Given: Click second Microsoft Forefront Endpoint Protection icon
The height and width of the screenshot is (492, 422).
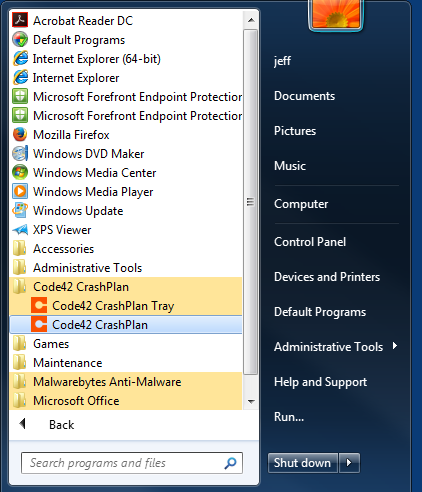Looking at the screenshot, I should click(x=20, y=115).
